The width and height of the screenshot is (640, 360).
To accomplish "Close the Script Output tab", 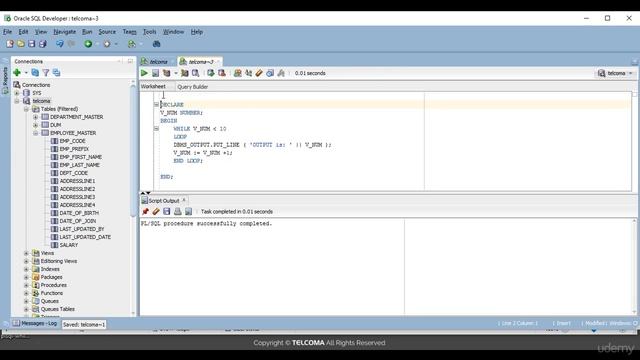I will pos(184,200).
